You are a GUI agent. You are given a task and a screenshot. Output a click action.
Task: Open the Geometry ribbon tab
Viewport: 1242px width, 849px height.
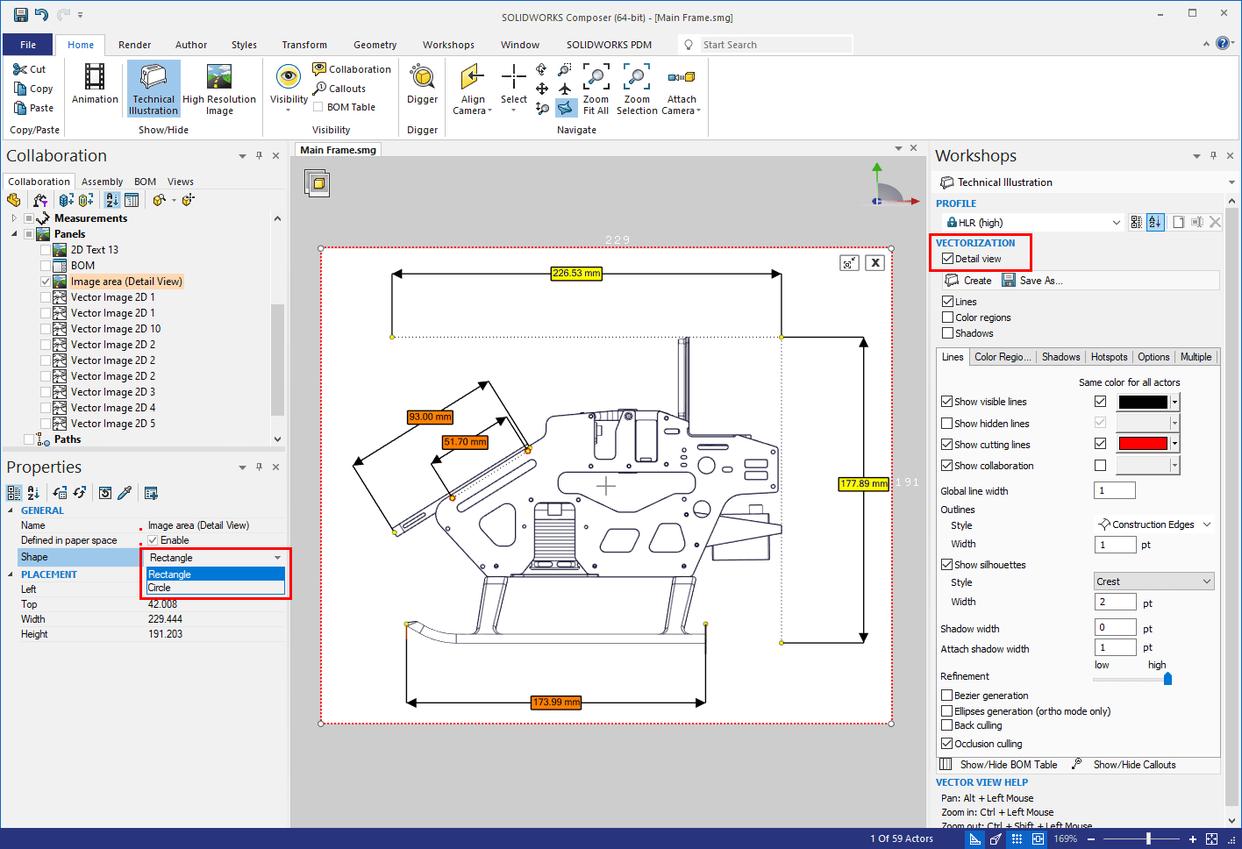click(x=375, y=44)
